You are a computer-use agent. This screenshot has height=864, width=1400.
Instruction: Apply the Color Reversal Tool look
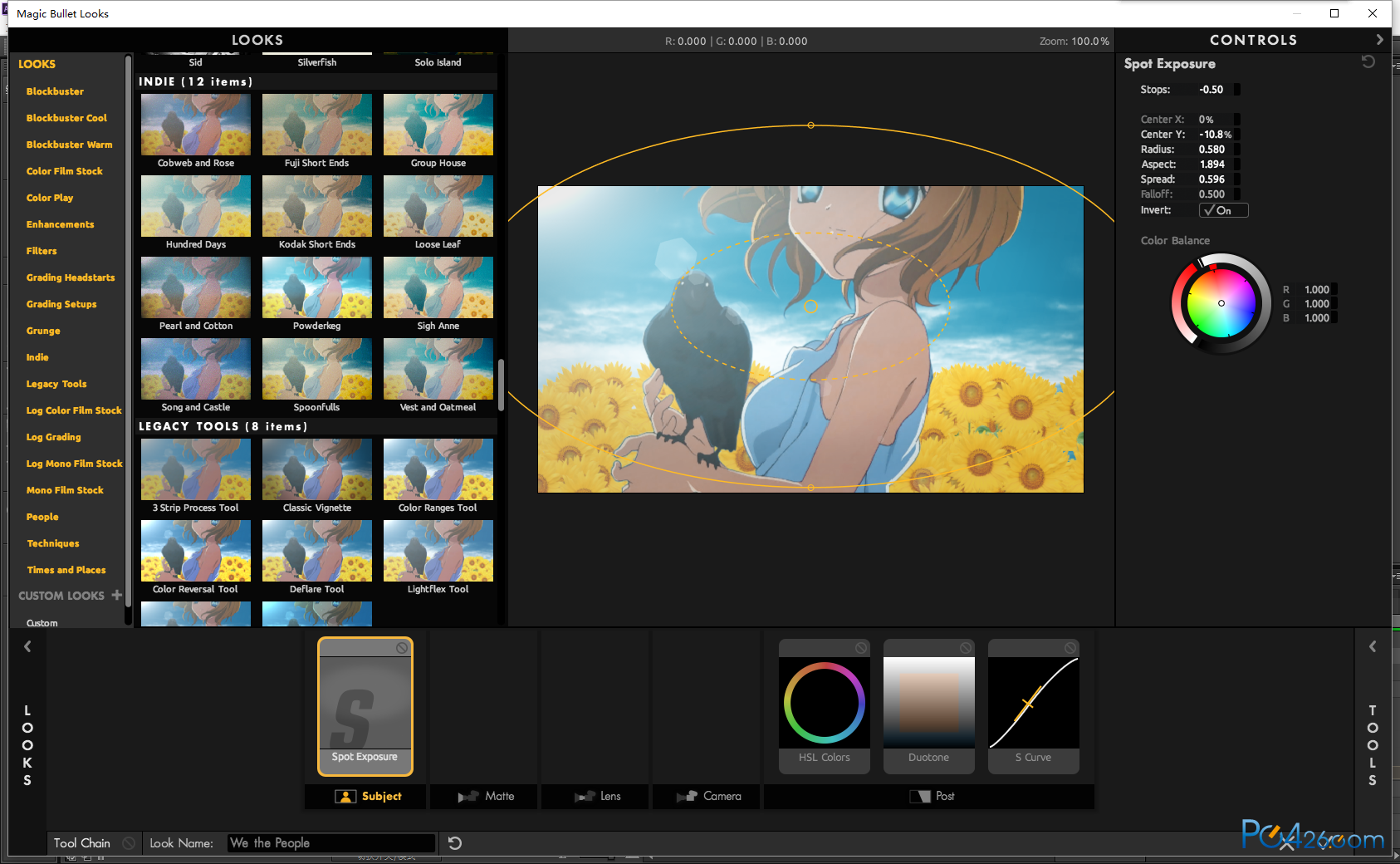click(x=196, y=551)
